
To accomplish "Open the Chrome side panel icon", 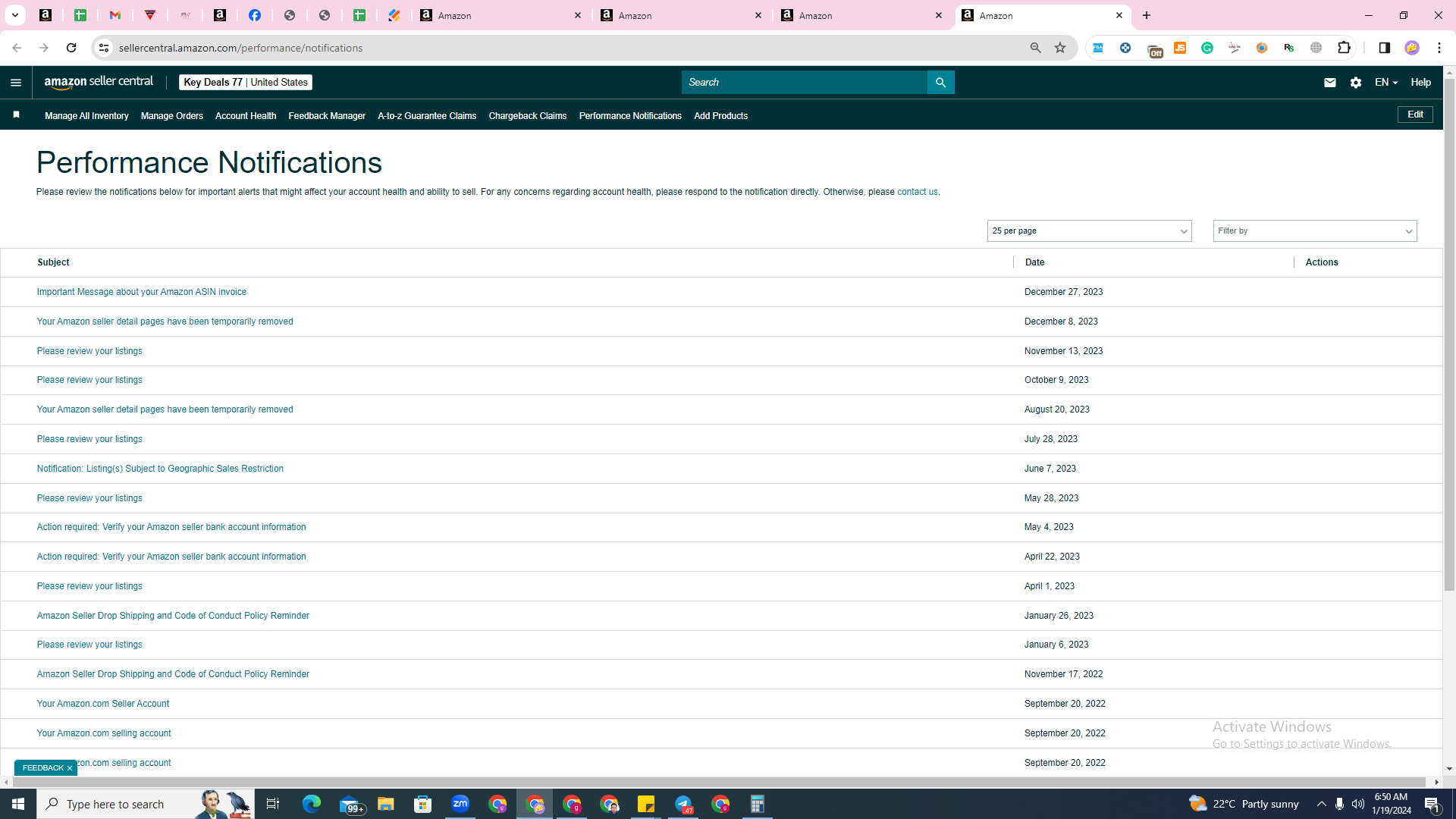I will pyautogui.click(x=1384, y=48).
